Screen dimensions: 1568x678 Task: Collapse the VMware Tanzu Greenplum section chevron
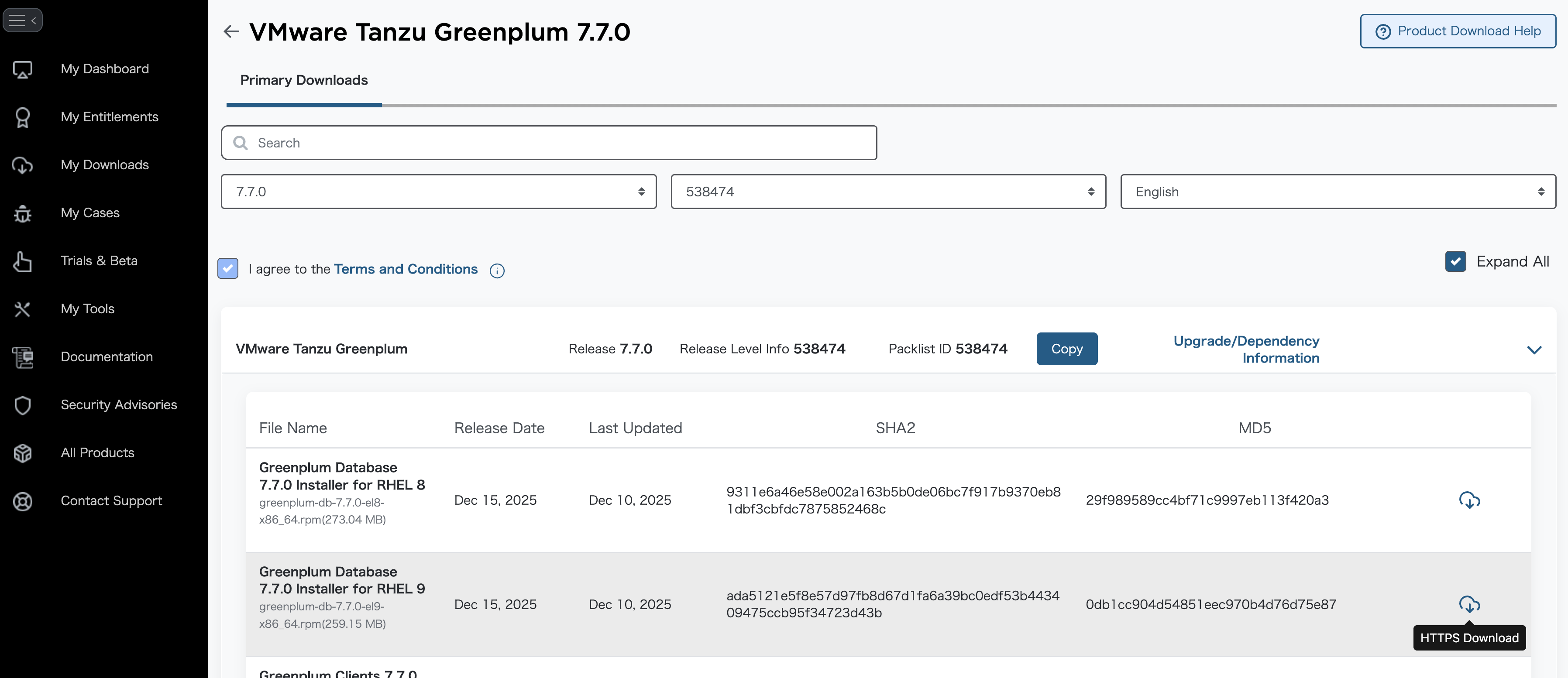[1534, 350]
